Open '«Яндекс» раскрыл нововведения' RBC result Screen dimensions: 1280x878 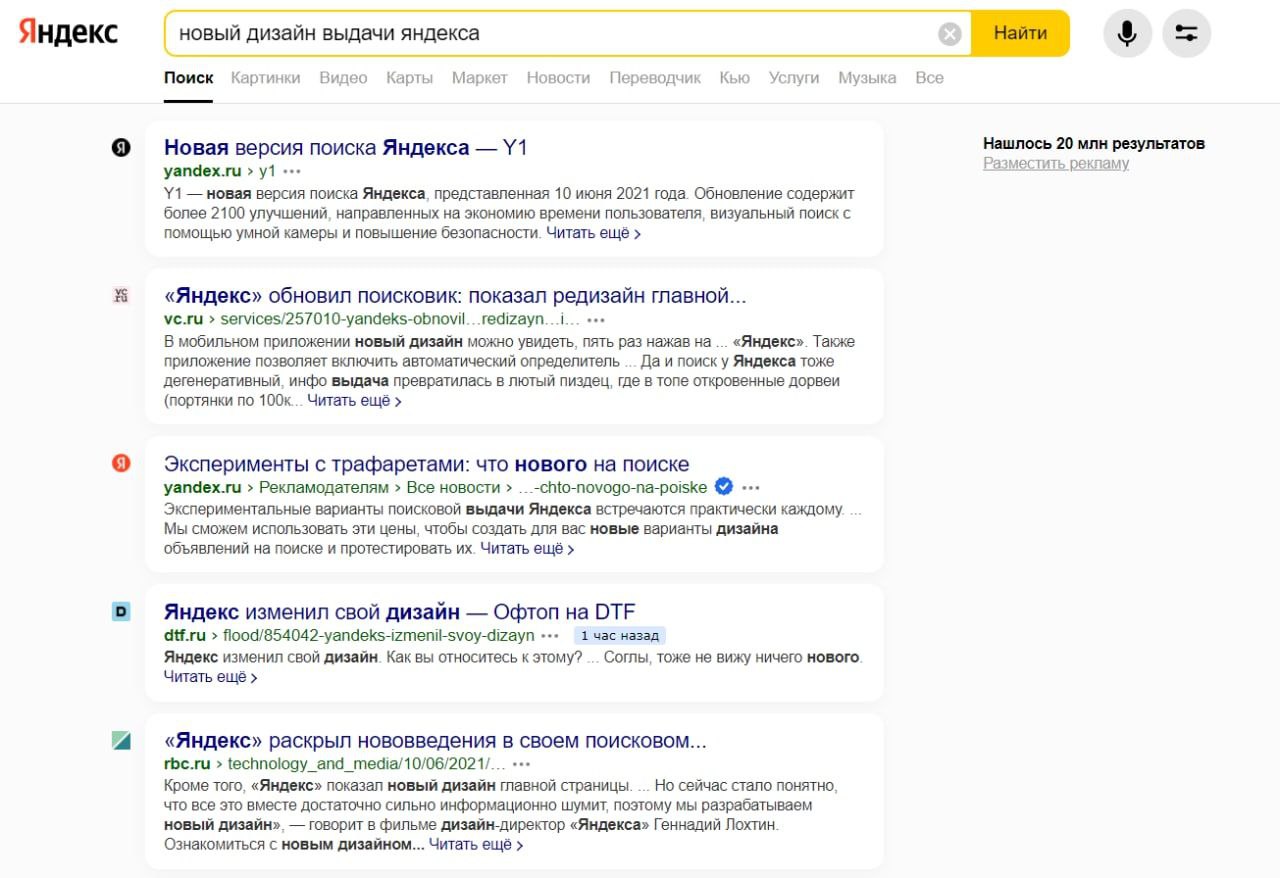coord(435,742)
